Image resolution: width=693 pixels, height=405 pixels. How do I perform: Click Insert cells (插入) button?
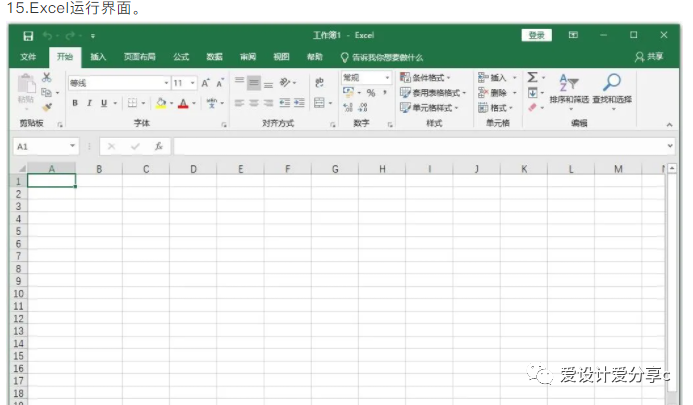pyautogui.click(x=497, y=78)
